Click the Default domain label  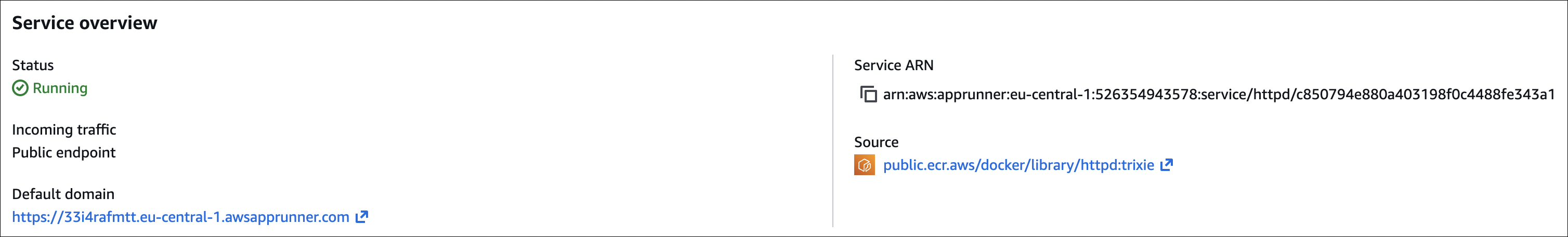coord(63,194)
